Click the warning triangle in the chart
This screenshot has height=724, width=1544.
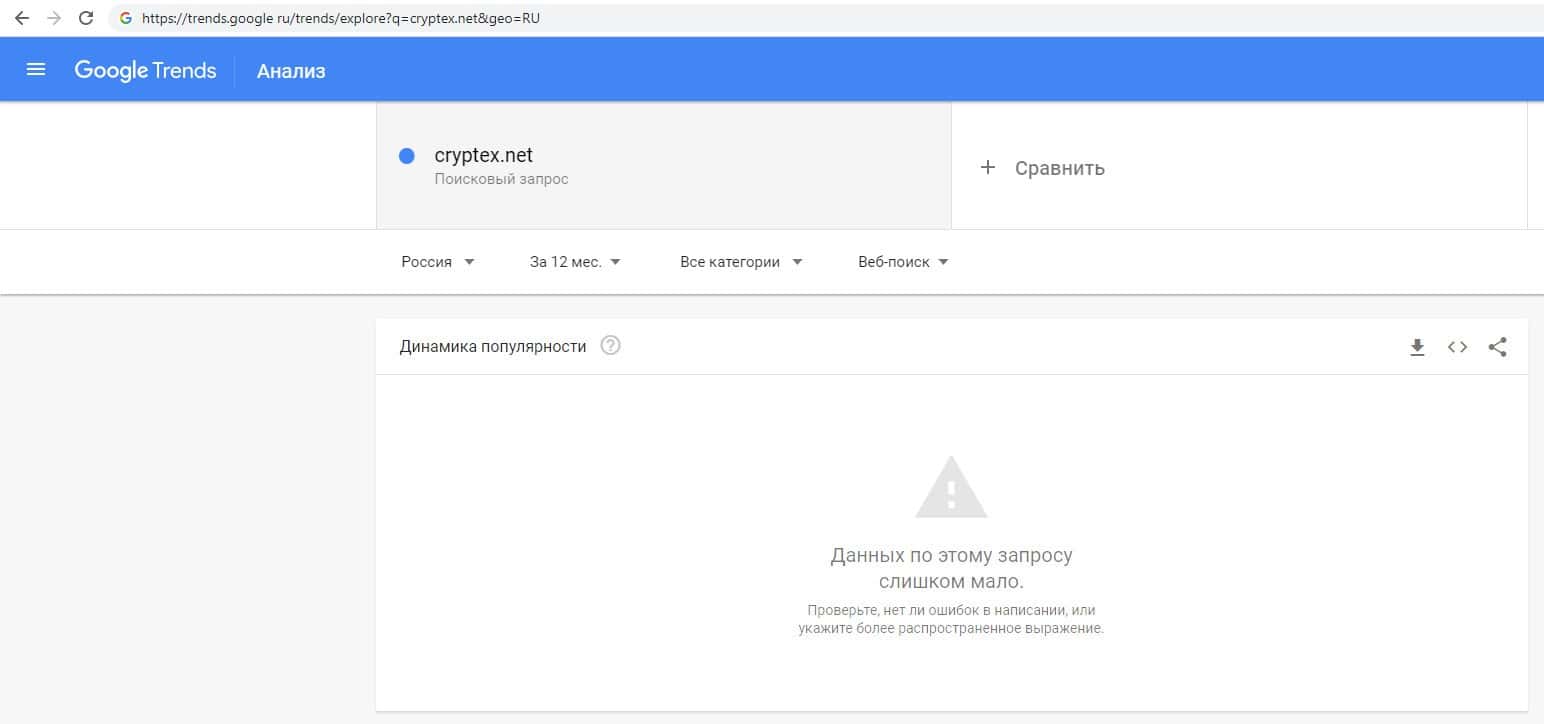(951, 488)
